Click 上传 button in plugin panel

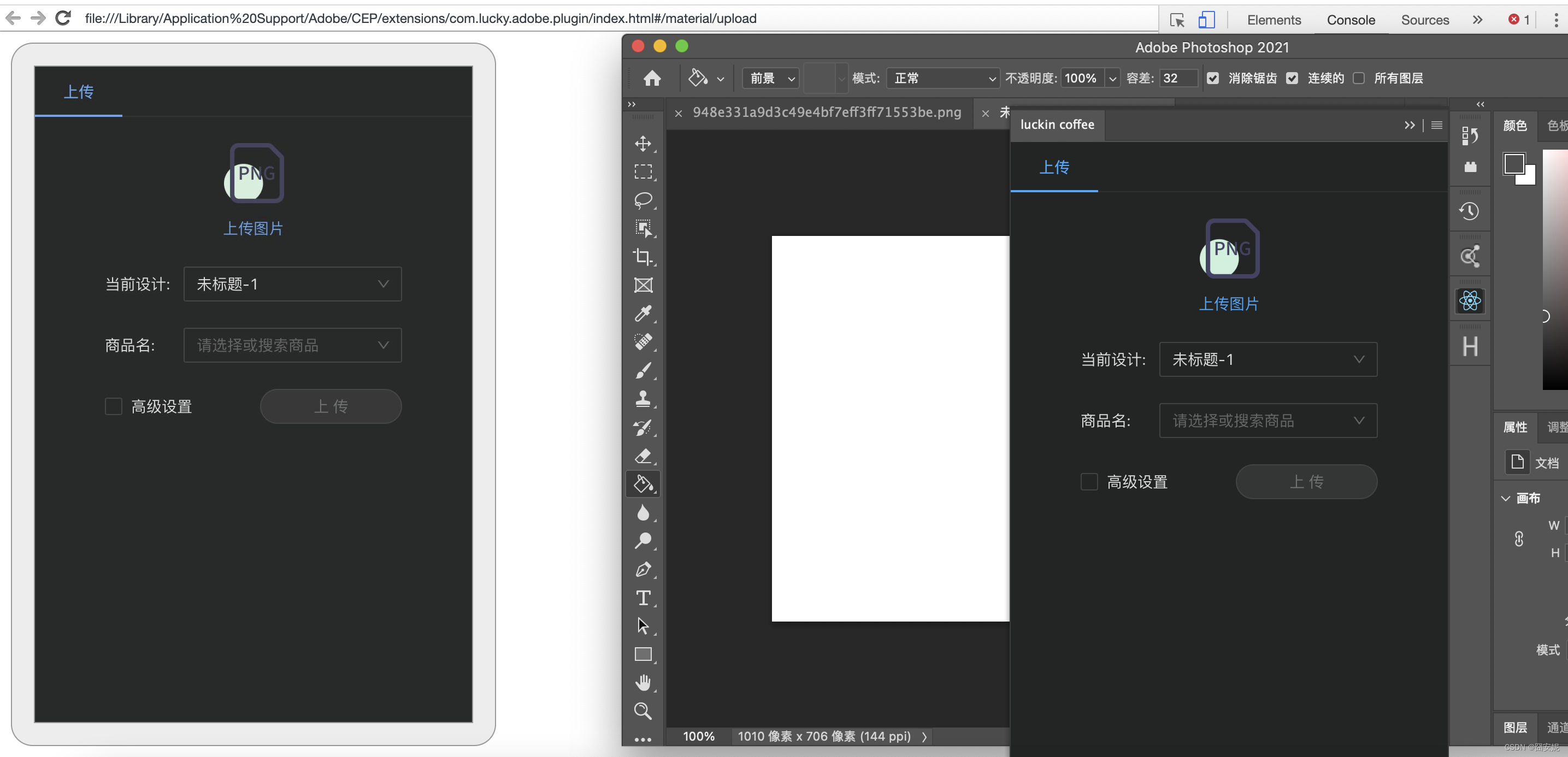(1306, 482)
